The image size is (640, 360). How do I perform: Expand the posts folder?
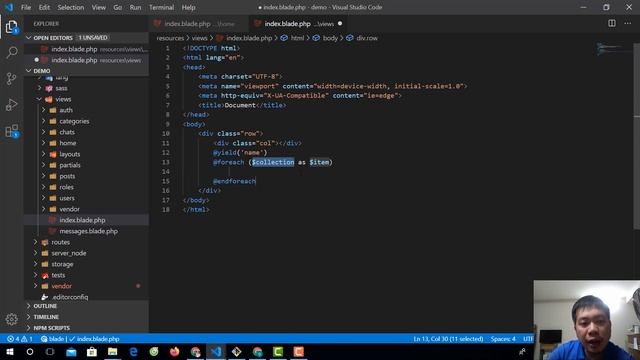pyautogui.click(x=87, y=176)
